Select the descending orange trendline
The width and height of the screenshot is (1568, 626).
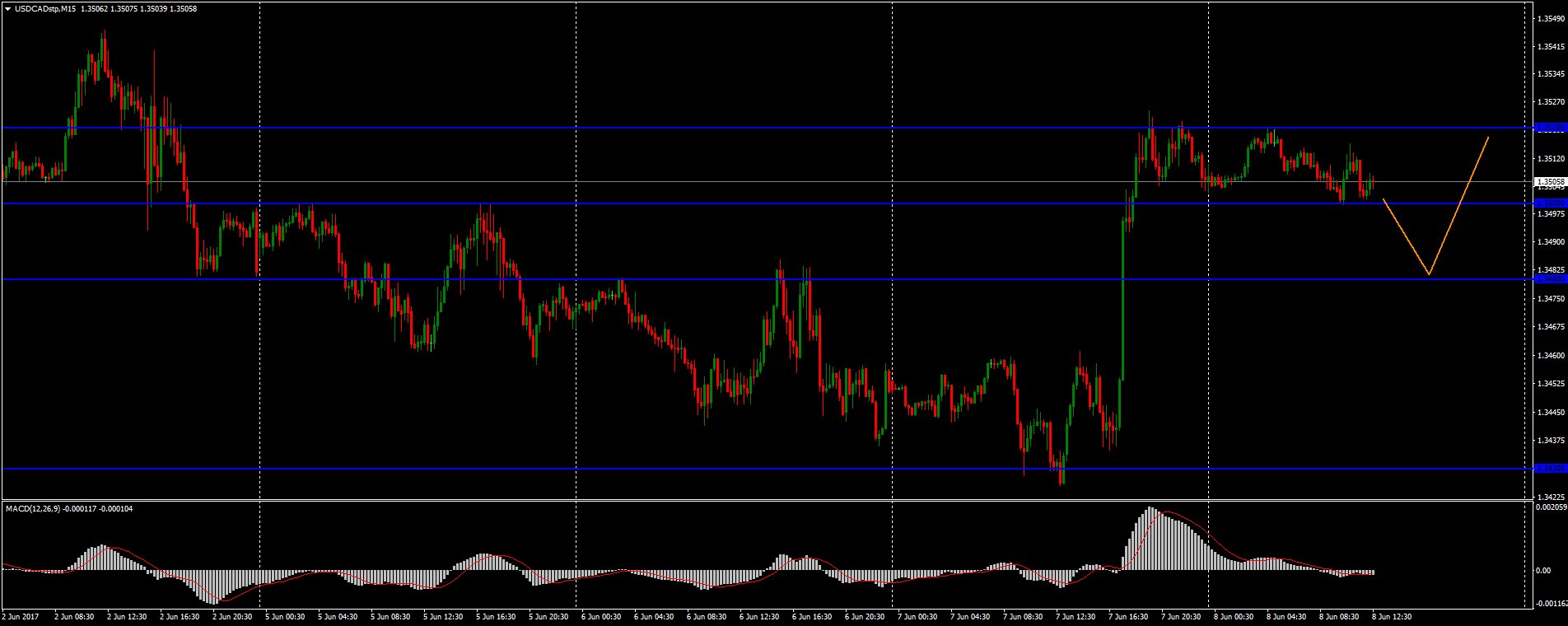tap(1406, 236)
